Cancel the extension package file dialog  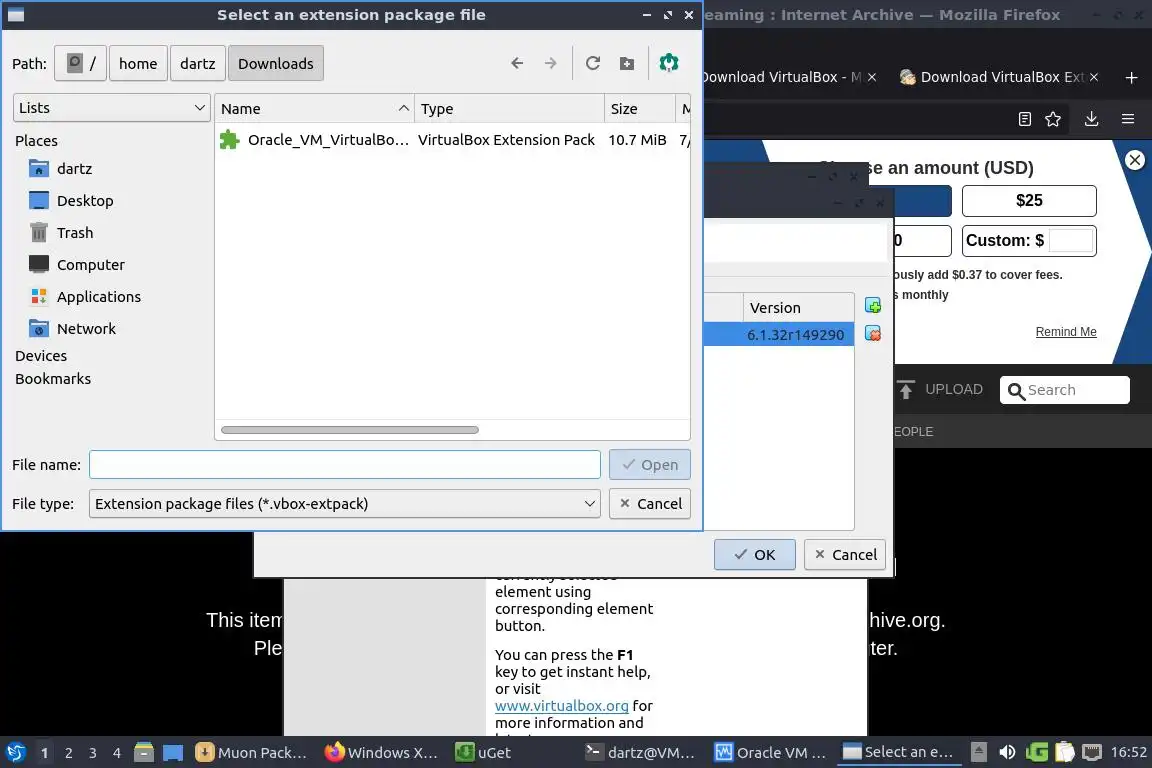coord(649,503)
